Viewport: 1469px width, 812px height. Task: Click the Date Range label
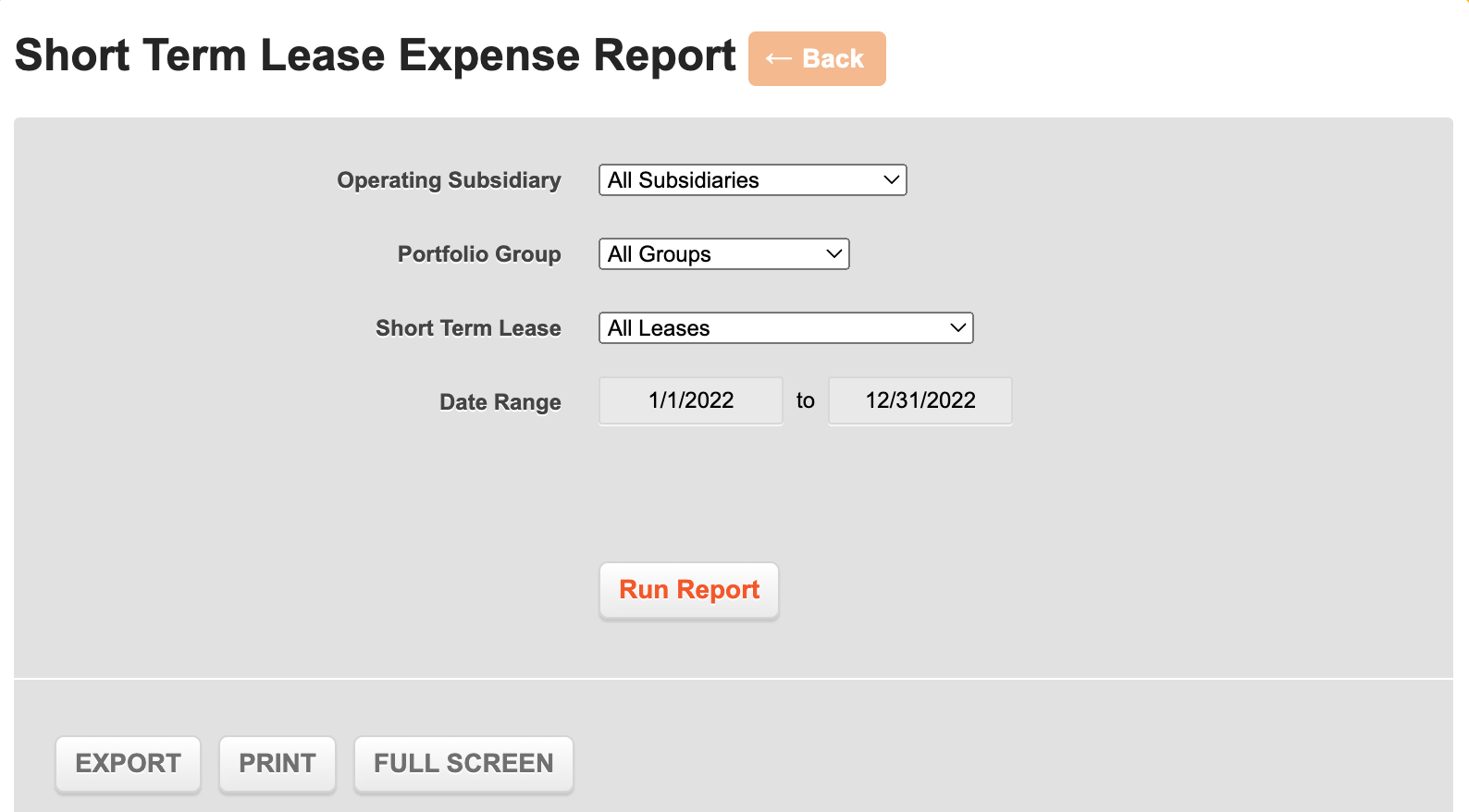(x=500, y=401)
